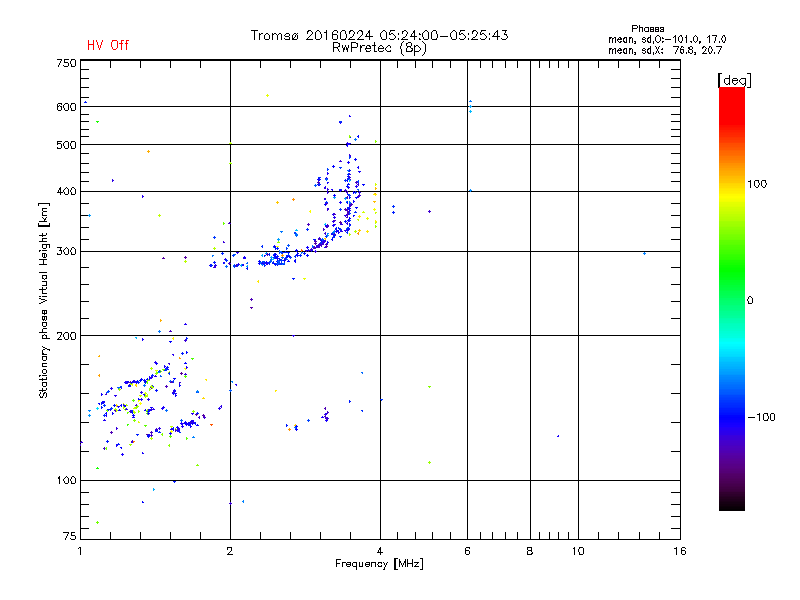Screen dimensions: 800x600
Task: Click the x-axis label 16
Action: (x=680, y=551)
